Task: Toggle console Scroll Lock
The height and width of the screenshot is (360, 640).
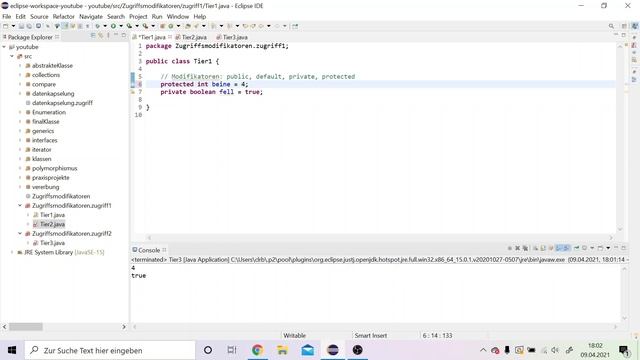Action: point(543,248)
